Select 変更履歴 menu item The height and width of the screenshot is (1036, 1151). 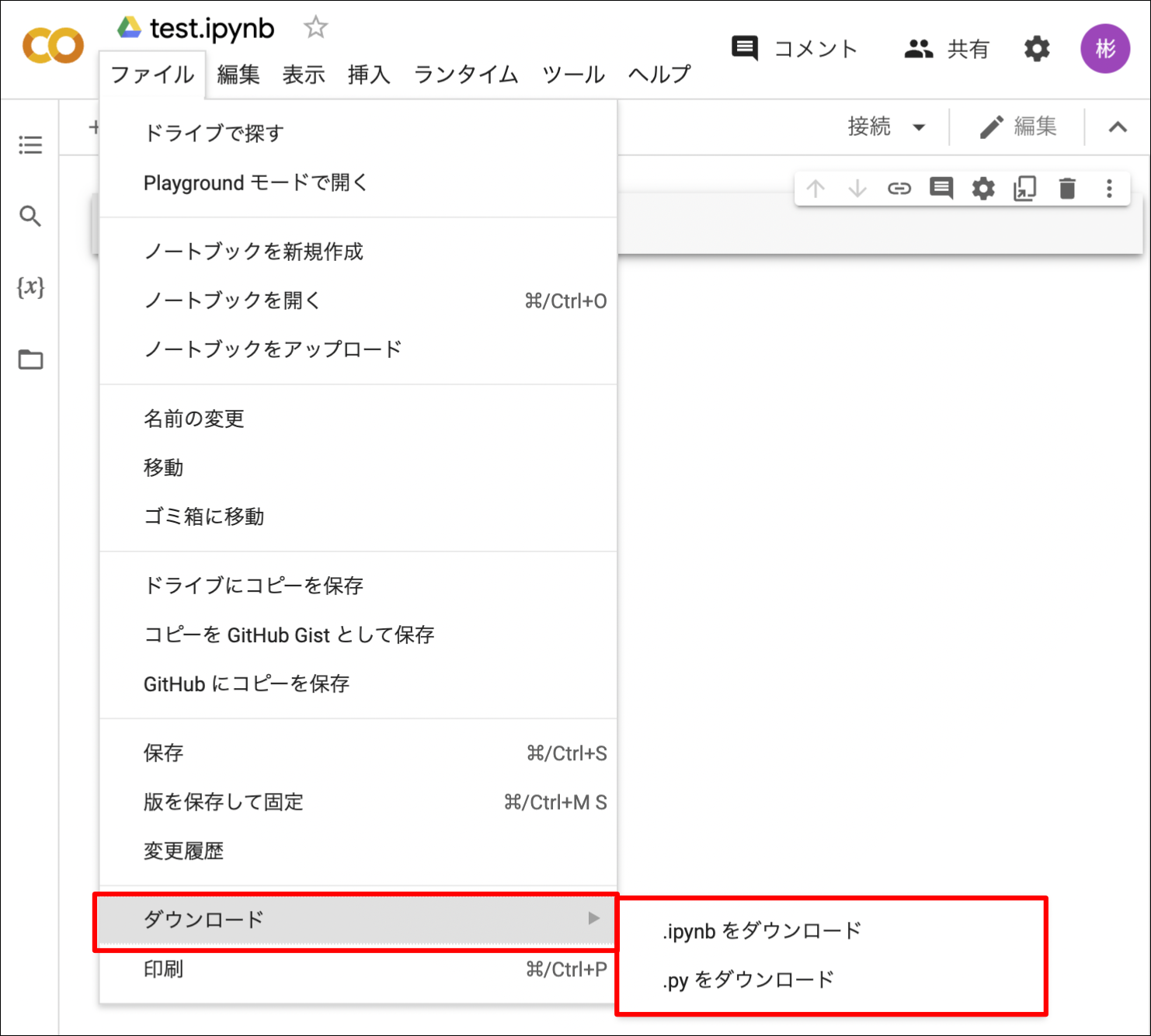coord(358,851)
